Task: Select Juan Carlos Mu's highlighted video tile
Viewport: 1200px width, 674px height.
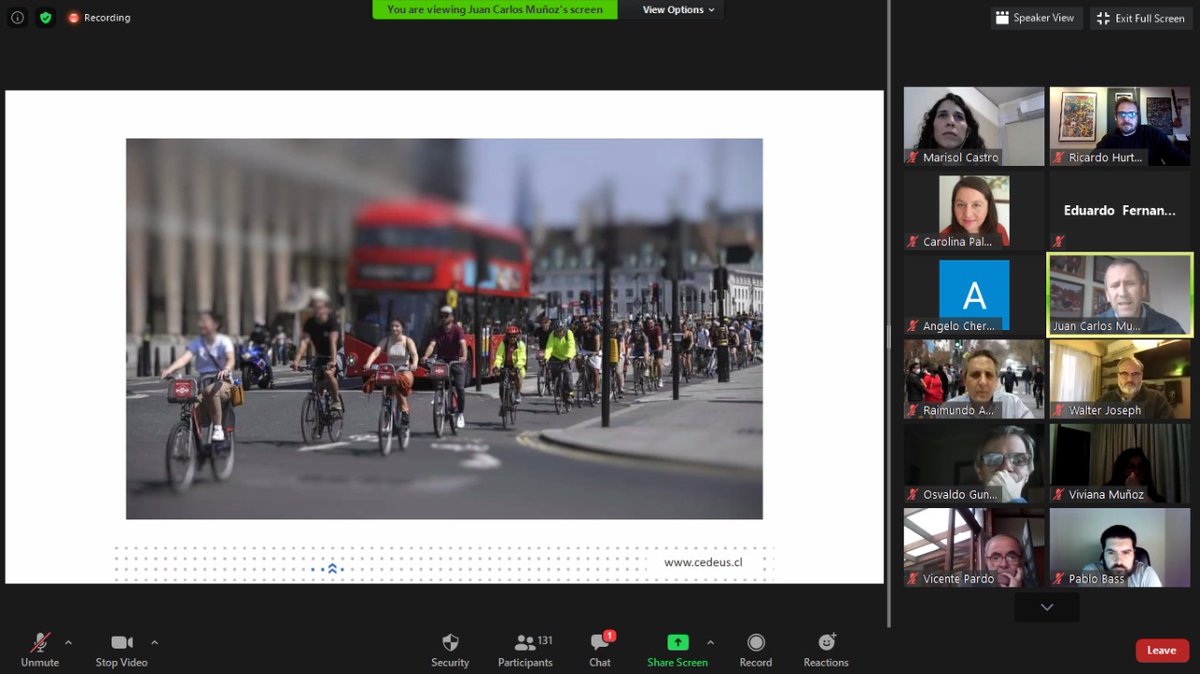Action: pyautogui.click(x=1120, y=295)
